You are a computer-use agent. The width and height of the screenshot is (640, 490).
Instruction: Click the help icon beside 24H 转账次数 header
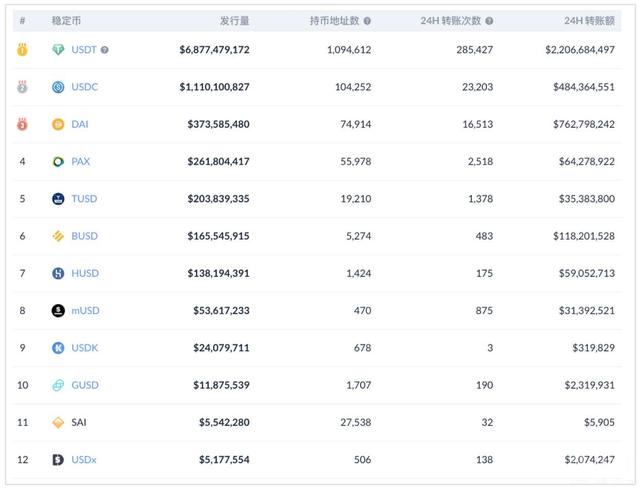point(489,21)
